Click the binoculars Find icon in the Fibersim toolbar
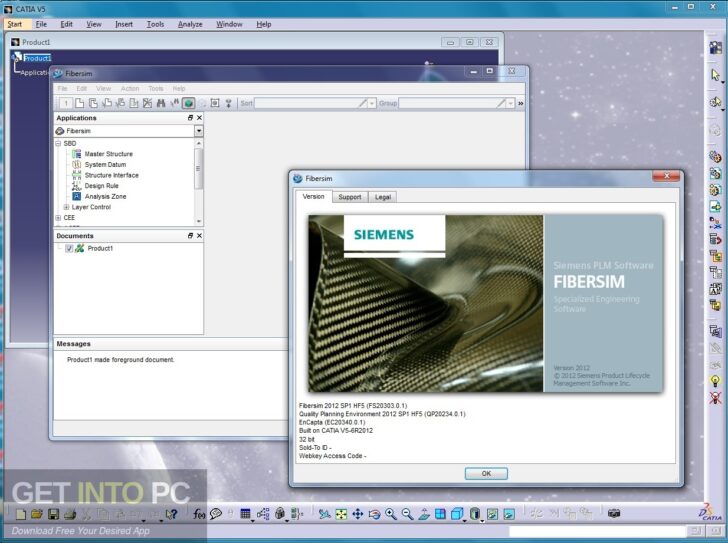Image resolution: width=728 pixels, height=543 pixels. (161, 103)
